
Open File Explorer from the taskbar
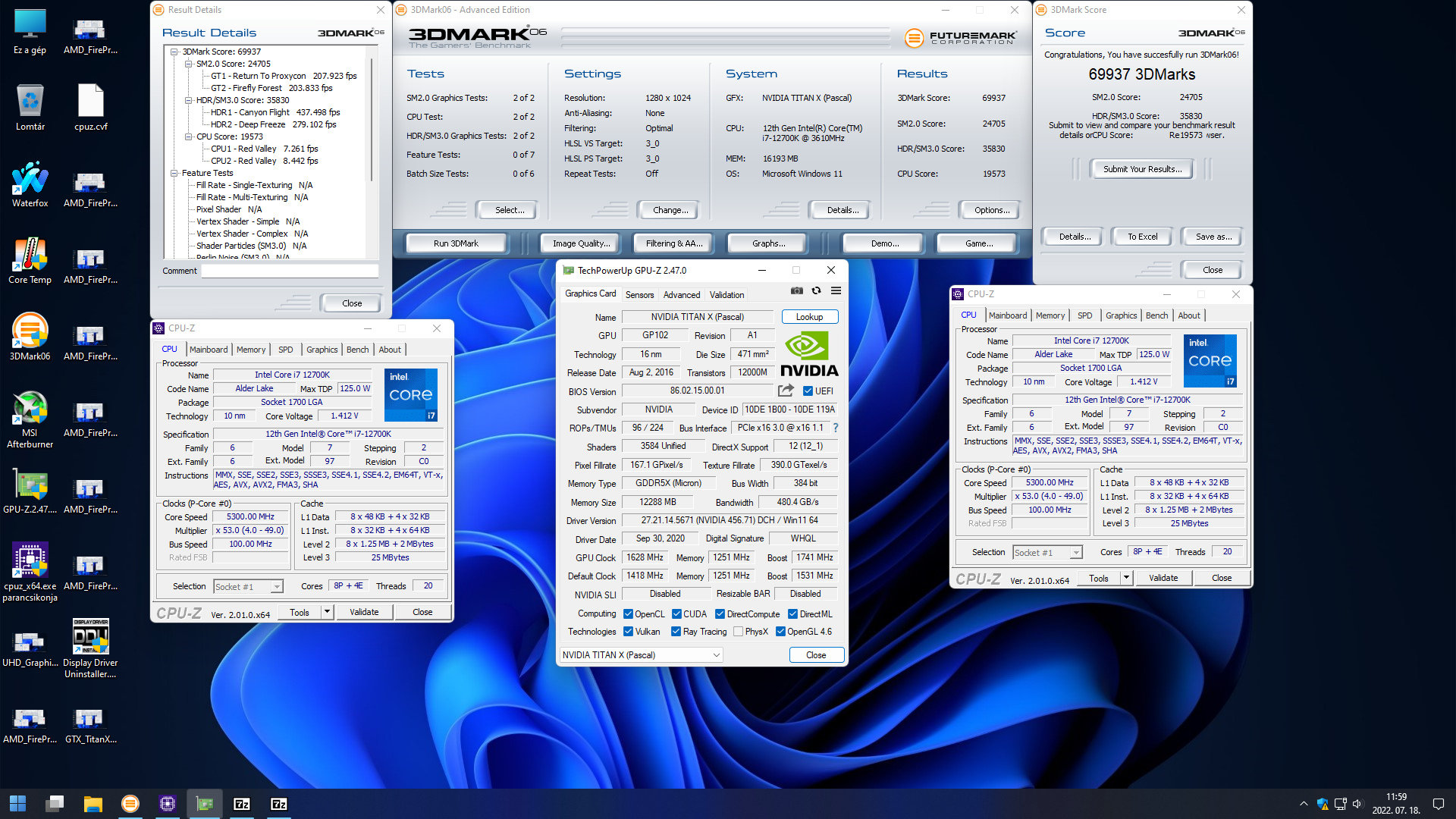[93, 804]
